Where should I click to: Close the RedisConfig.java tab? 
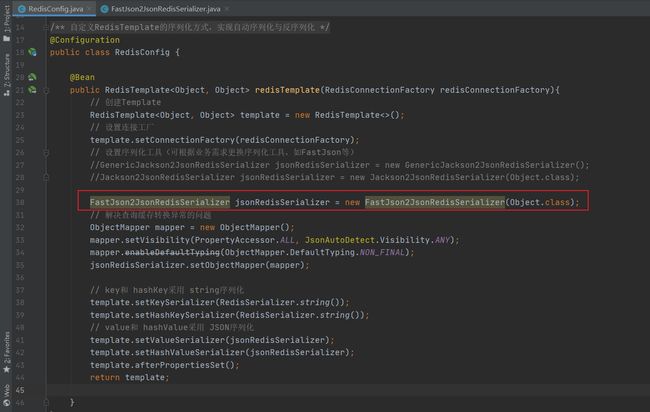(x=89, y=8)
